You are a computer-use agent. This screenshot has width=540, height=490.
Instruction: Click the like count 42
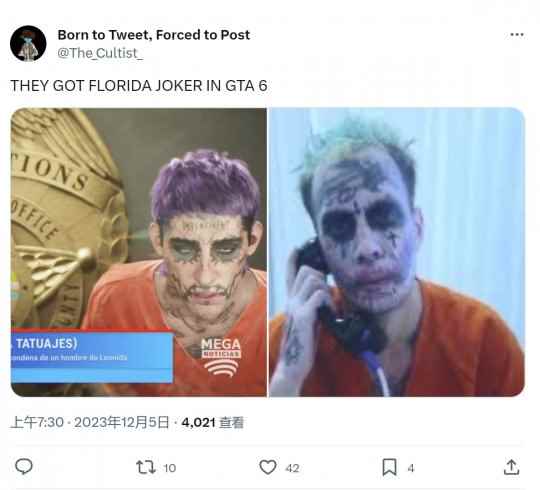(292, 468)
